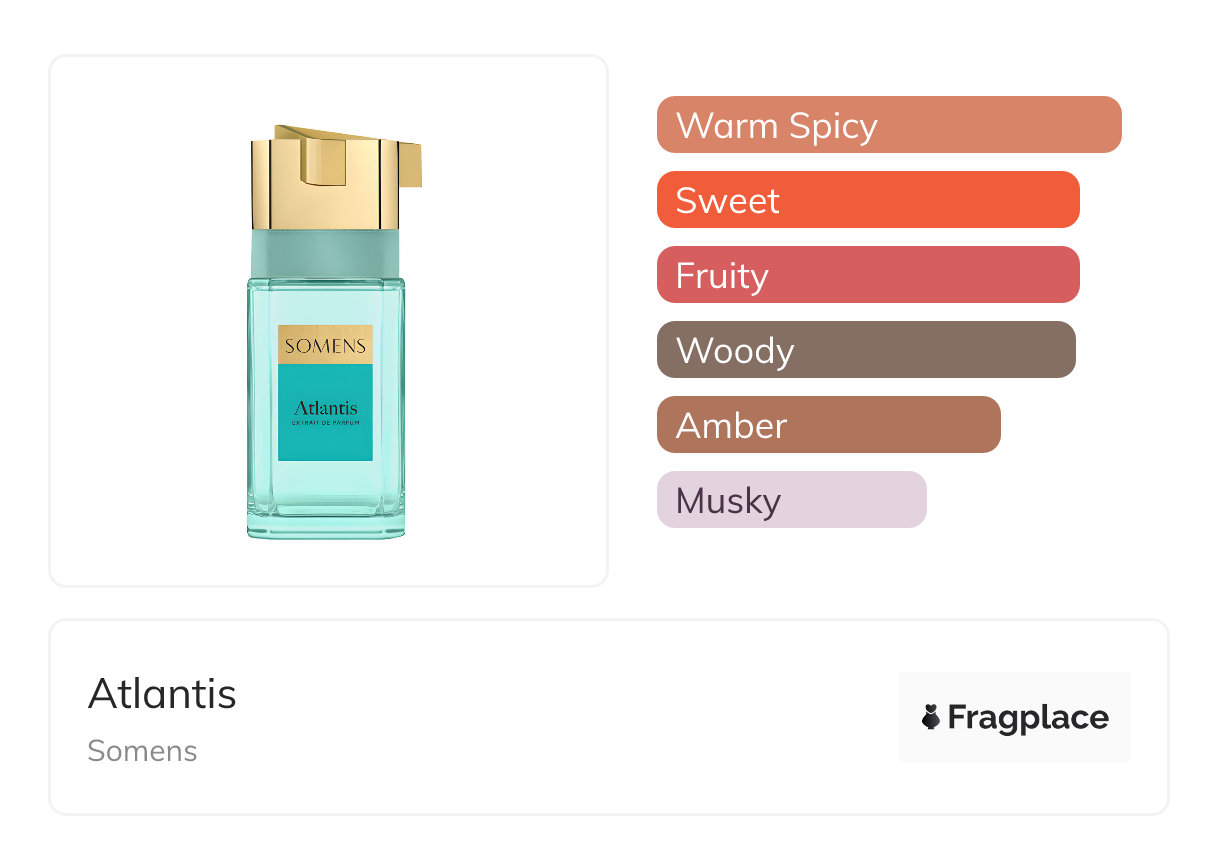Click the Fragplace perfume bottle logo icon
Screen dimensions: 1218x864
coord(931,717)
